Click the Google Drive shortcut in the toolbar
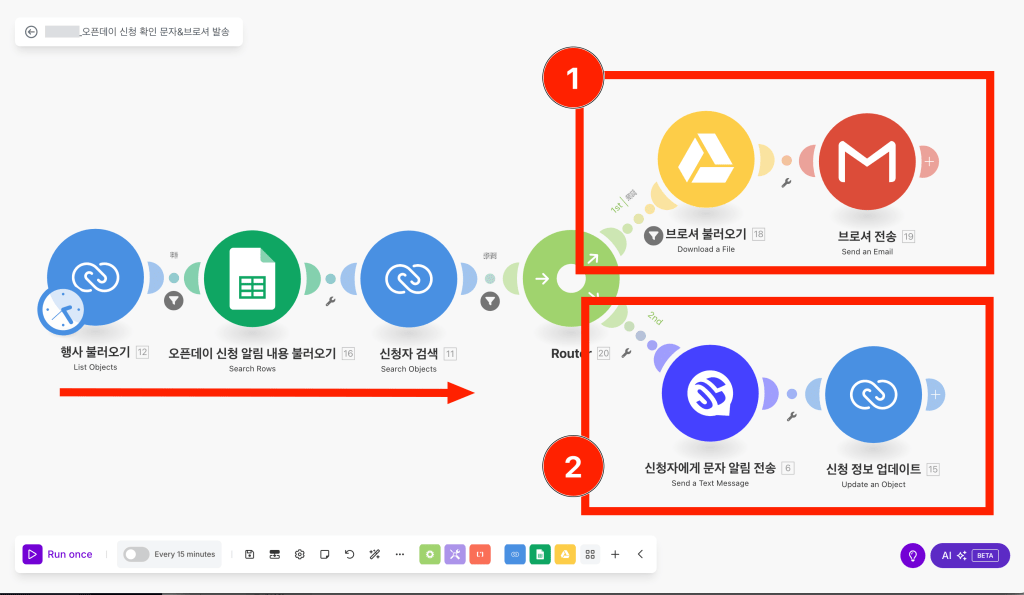This screenshot has width=1024, height=595. (x=565, y=554)
